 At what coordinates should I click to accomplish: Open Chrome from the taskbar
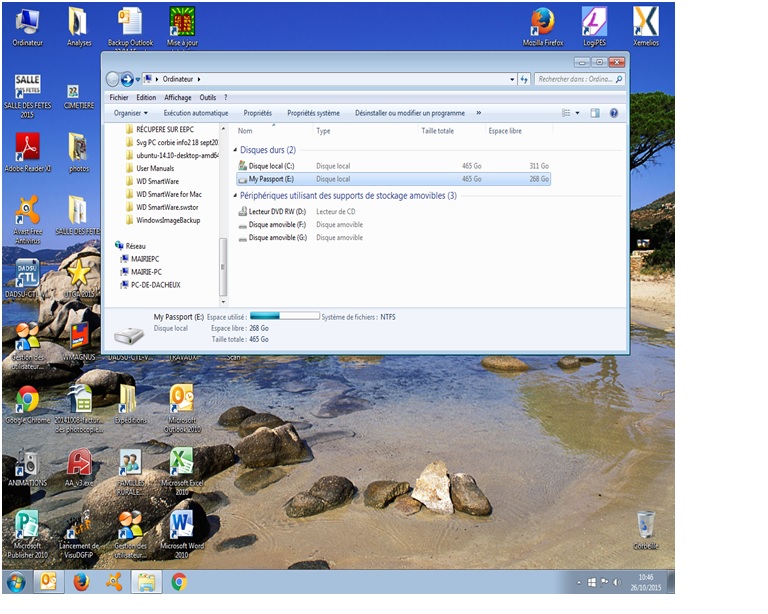pos(179,582)
